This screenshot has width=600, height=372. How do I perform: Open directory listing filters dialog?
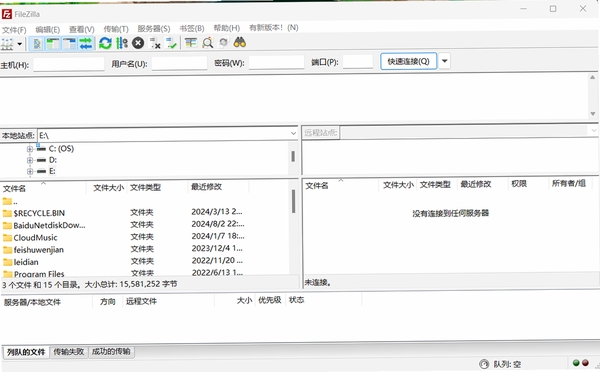(x=191, y=42)
